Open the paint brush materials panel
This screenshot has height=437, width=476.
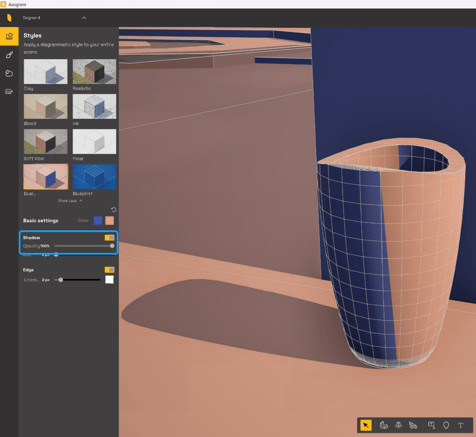tap(9, 55)
